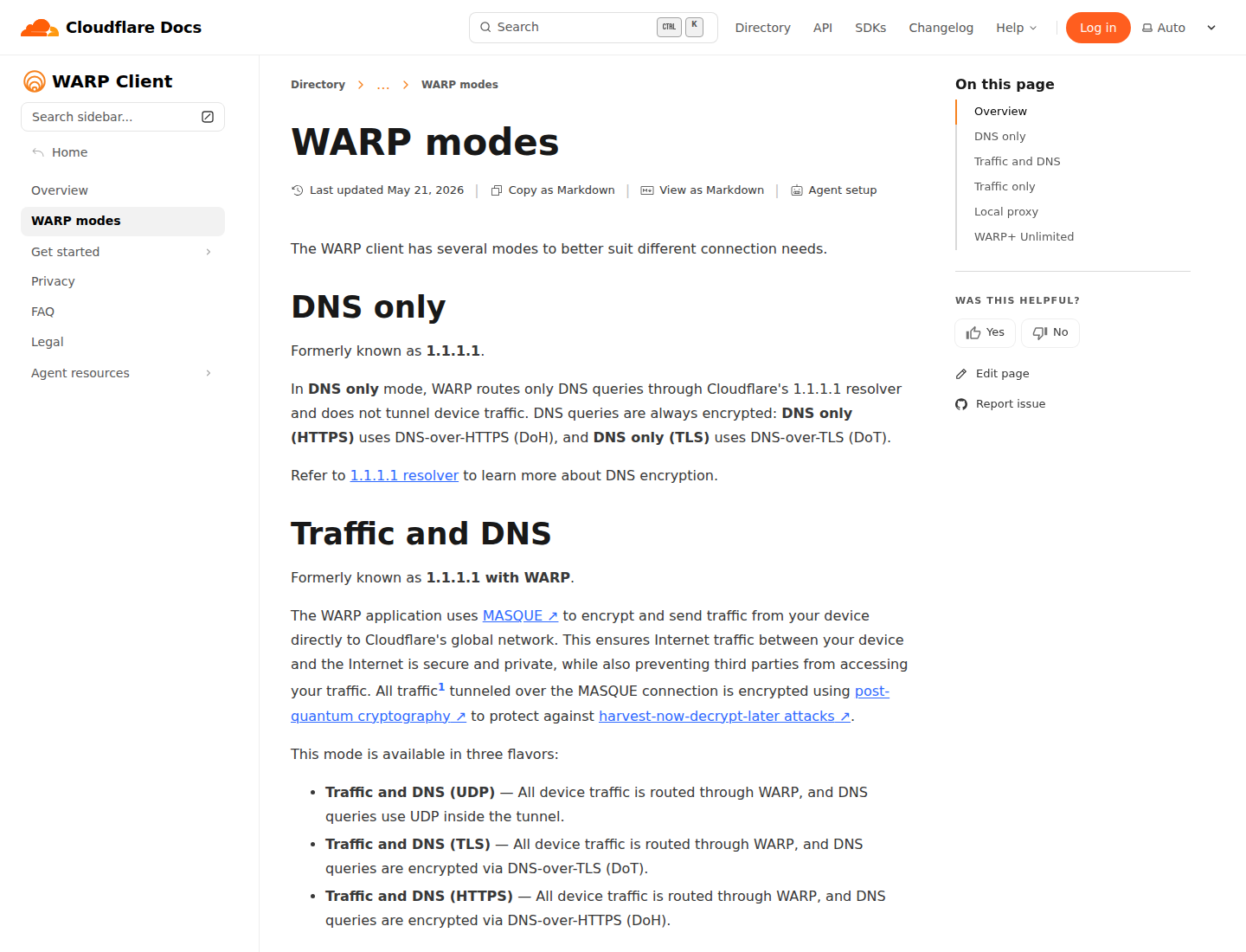Click the Edit page pencil icon
Image resolution: width=1246 pixels, height=952 pixels.
[x=961, y=374]
